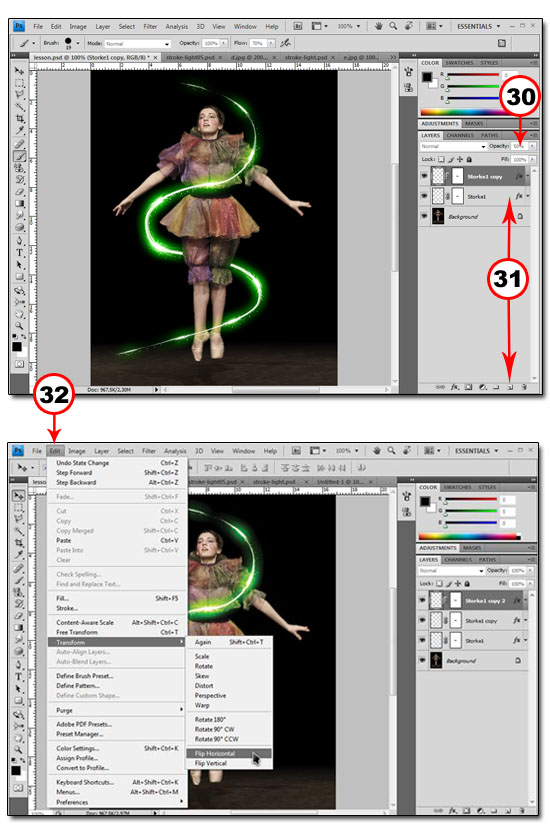Select the Zoom tool in top window toolbox

[20, 325]
